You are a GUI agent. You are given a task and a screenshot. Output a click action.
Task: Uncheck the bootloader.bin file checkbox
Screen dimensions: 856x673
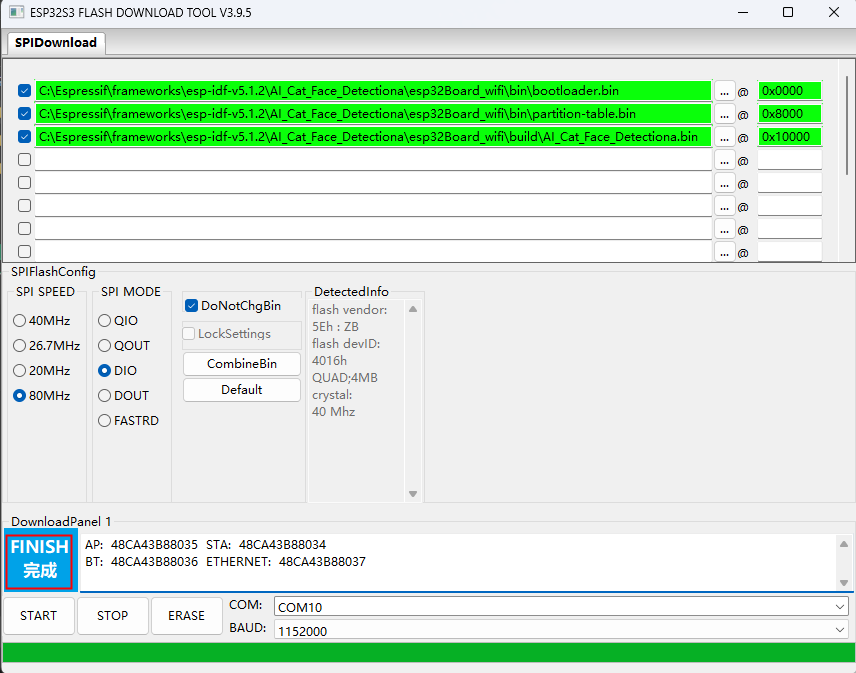[x=24, y=91]
